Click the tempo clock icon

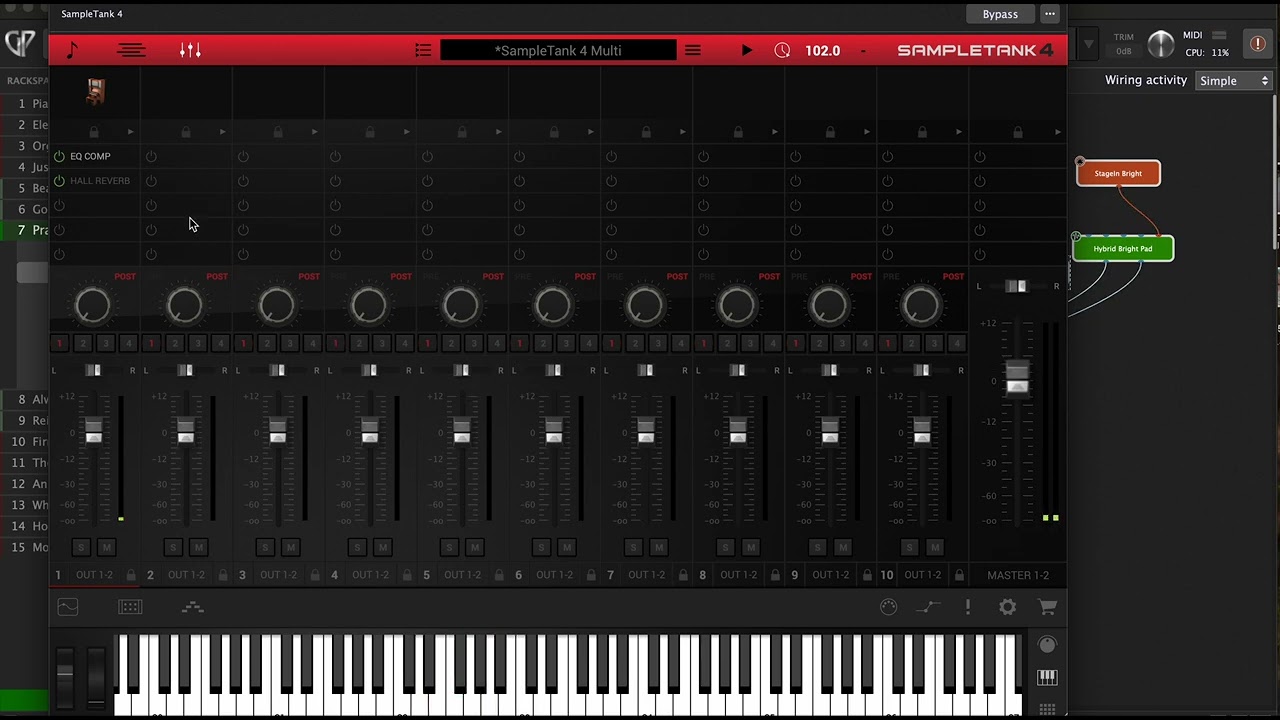coord(782,50)
